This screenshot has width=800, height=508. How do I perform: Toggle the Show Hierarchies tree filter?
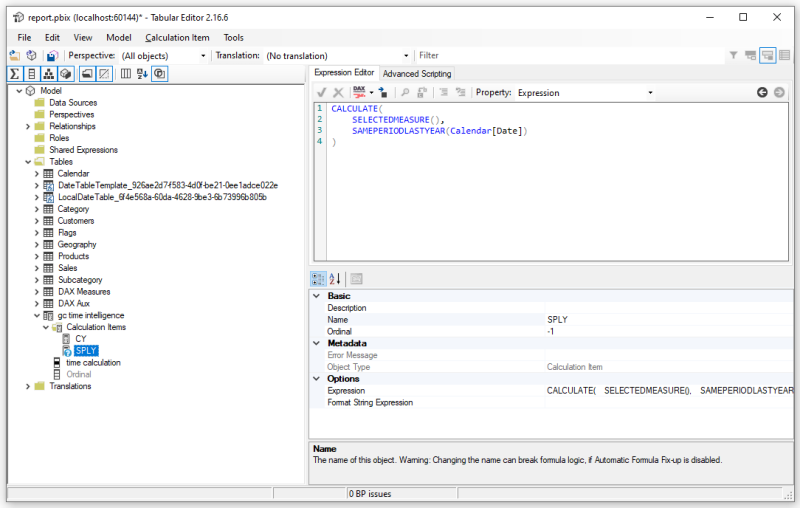pyautogui.click(x=49, y=74)
